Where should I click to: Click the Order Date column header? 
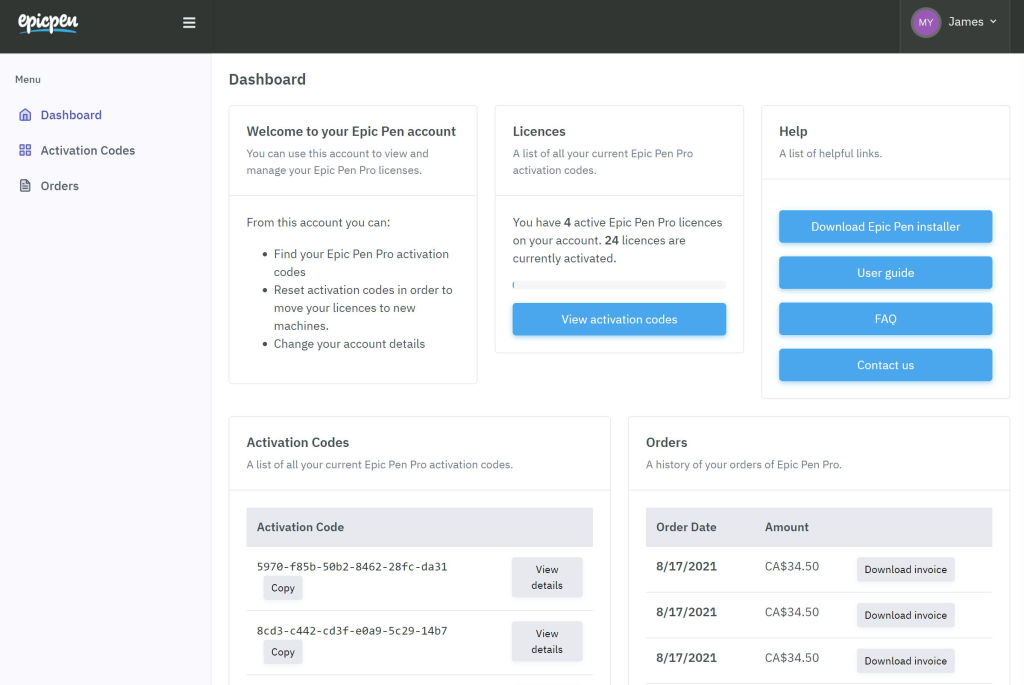click(686, 527)
